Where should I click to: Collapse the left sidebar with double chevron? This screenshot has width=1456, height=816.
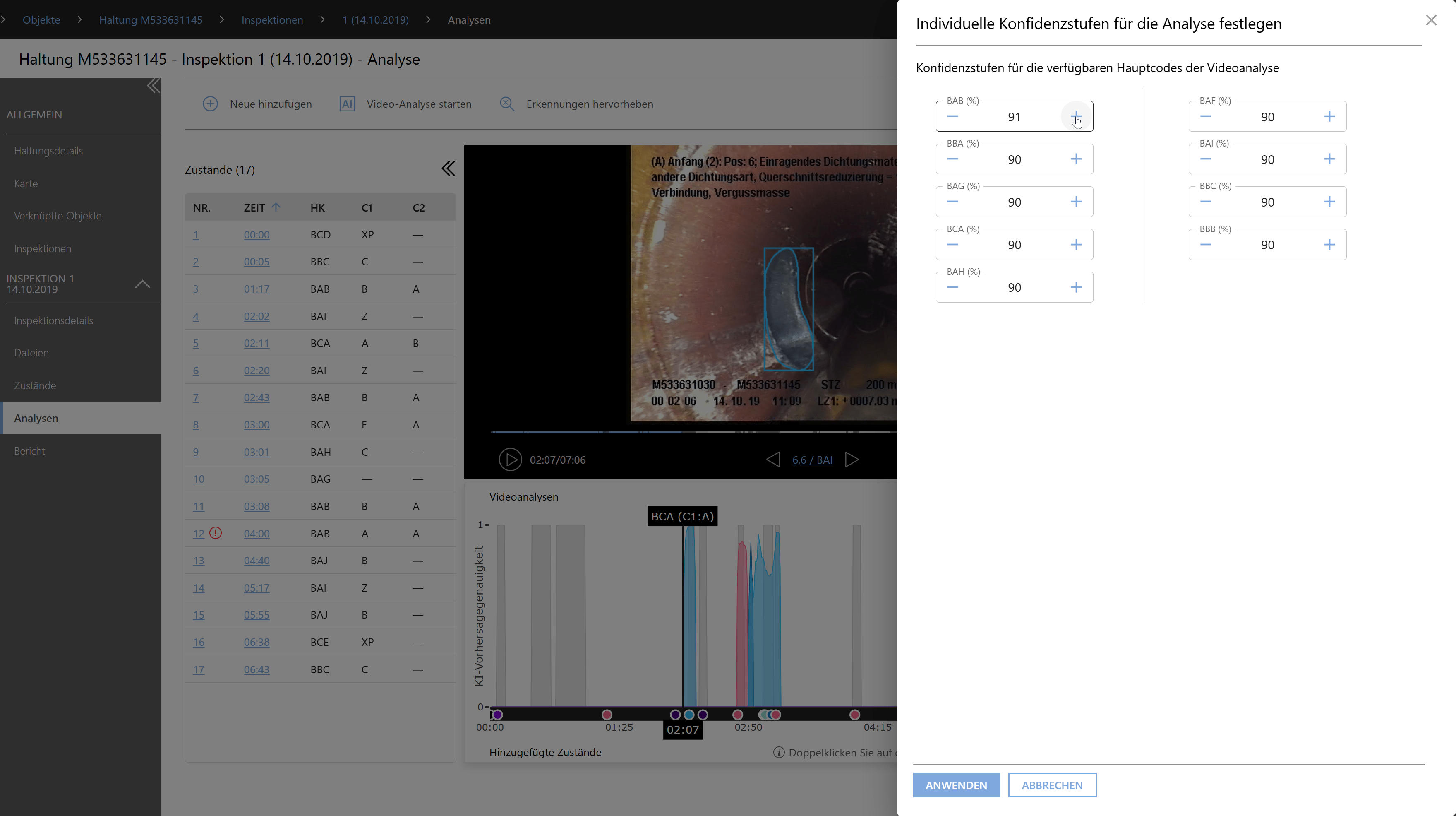153,86
